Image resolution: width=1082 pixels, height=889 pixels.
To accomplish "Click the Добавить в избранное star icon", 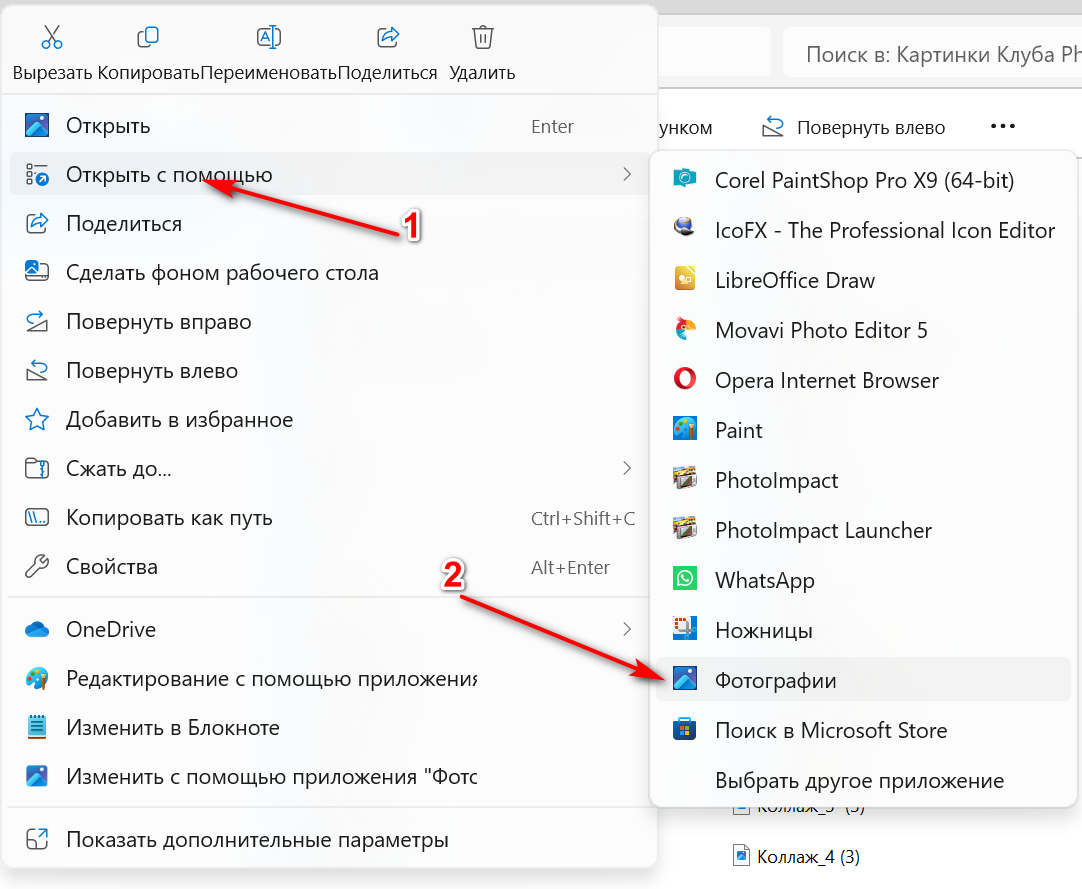I will coord(37,419).
